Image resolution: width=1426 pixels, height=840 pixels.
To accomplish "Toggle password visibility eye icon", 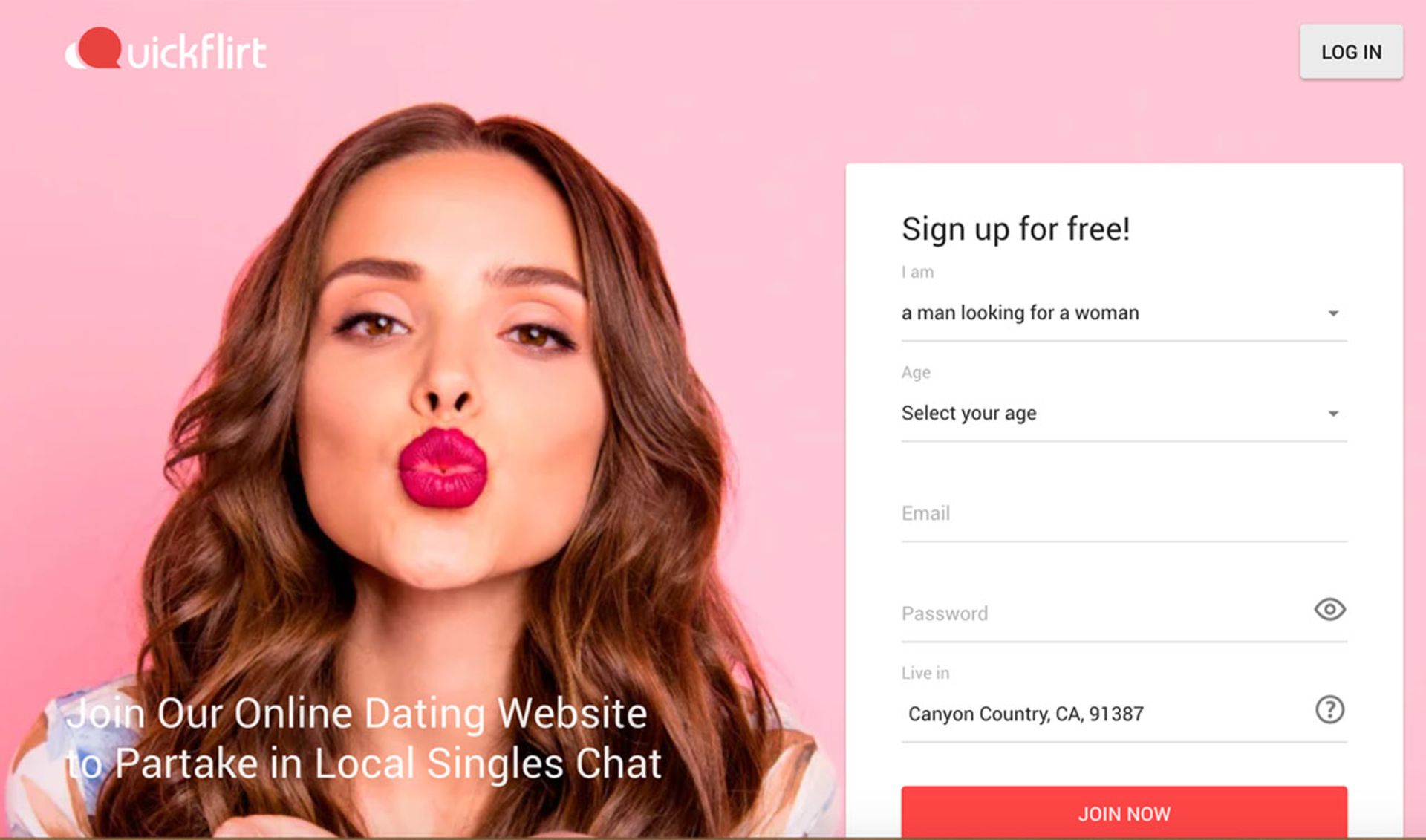I will tap(1329, 610).
